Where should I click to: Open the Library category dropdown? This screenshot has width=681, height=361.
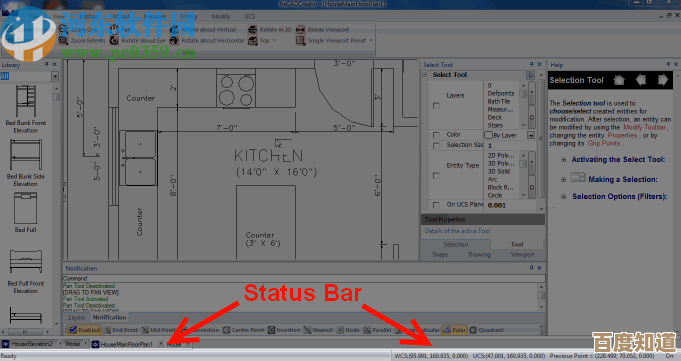(x=55, y=76)
